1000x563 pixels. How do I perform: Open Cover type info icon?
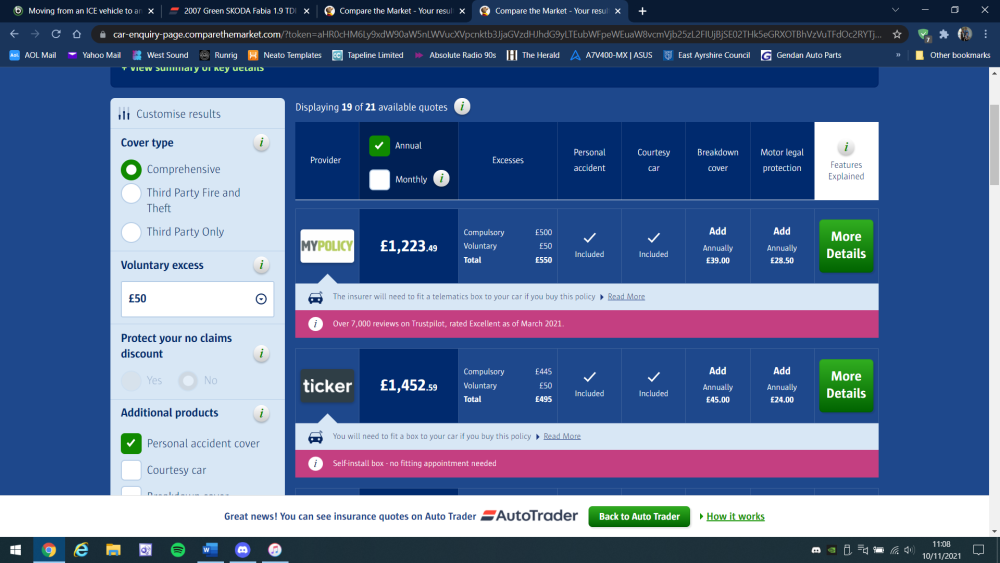pos(261,142)
